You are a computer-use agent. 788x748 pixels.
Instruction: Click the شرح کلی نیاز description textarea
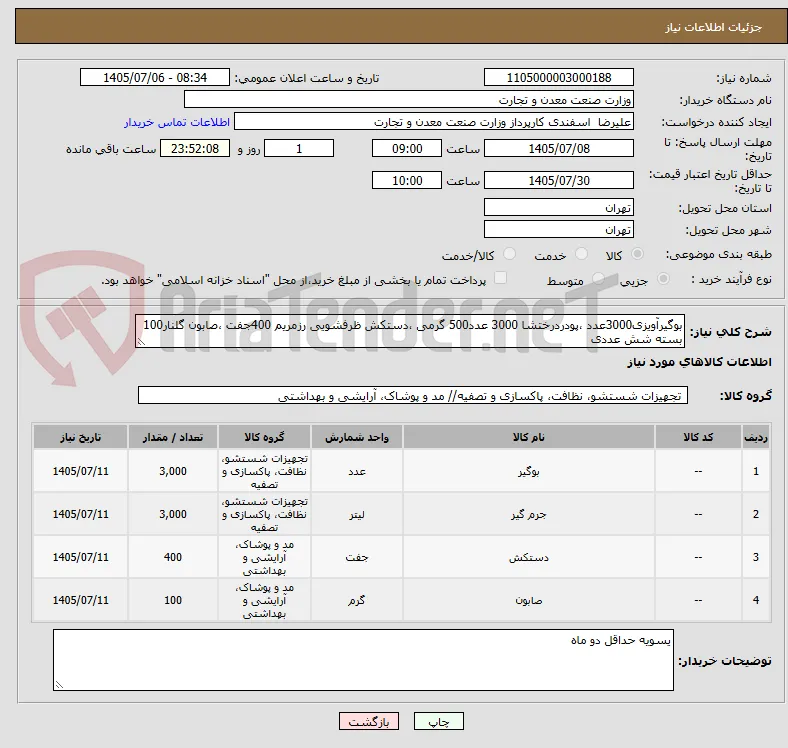tap(410, 331)
